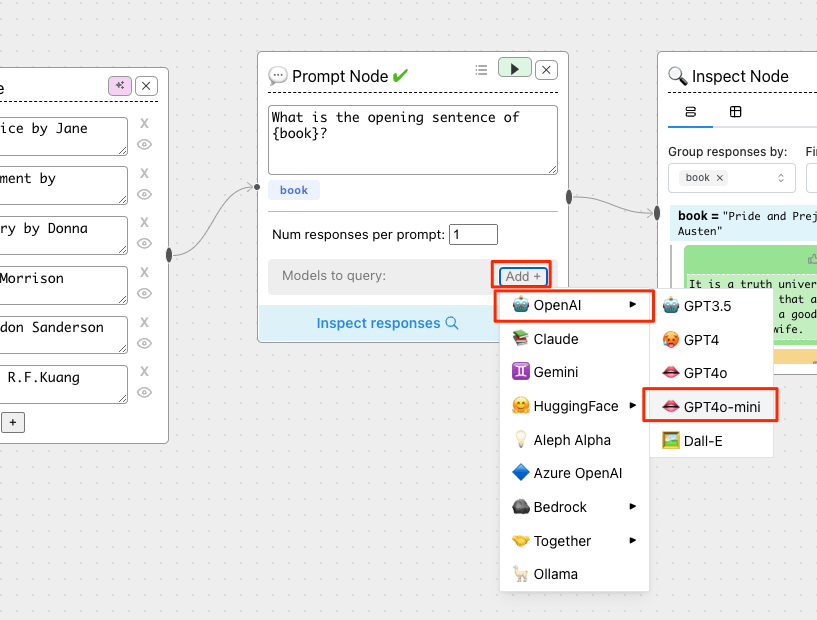This screenshot has height=620, width=817.
Task: Click the 'ment by' text field
Action: (63, 185)
